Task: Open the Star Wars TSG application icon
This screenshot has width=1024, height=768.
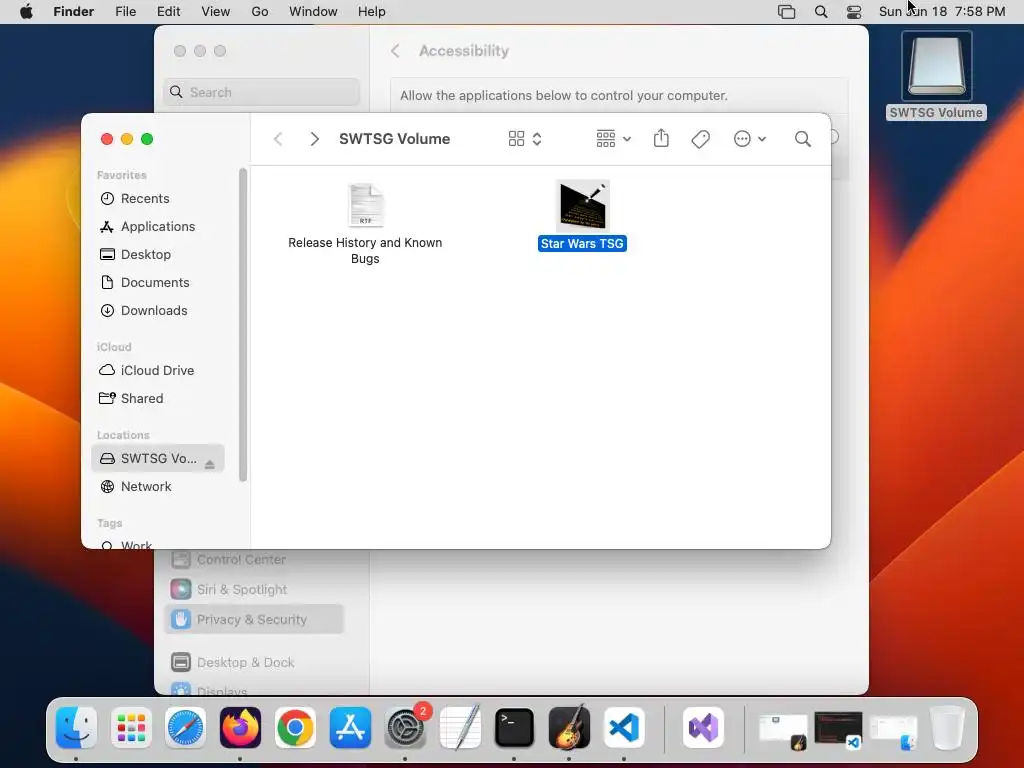Action: 583,206
